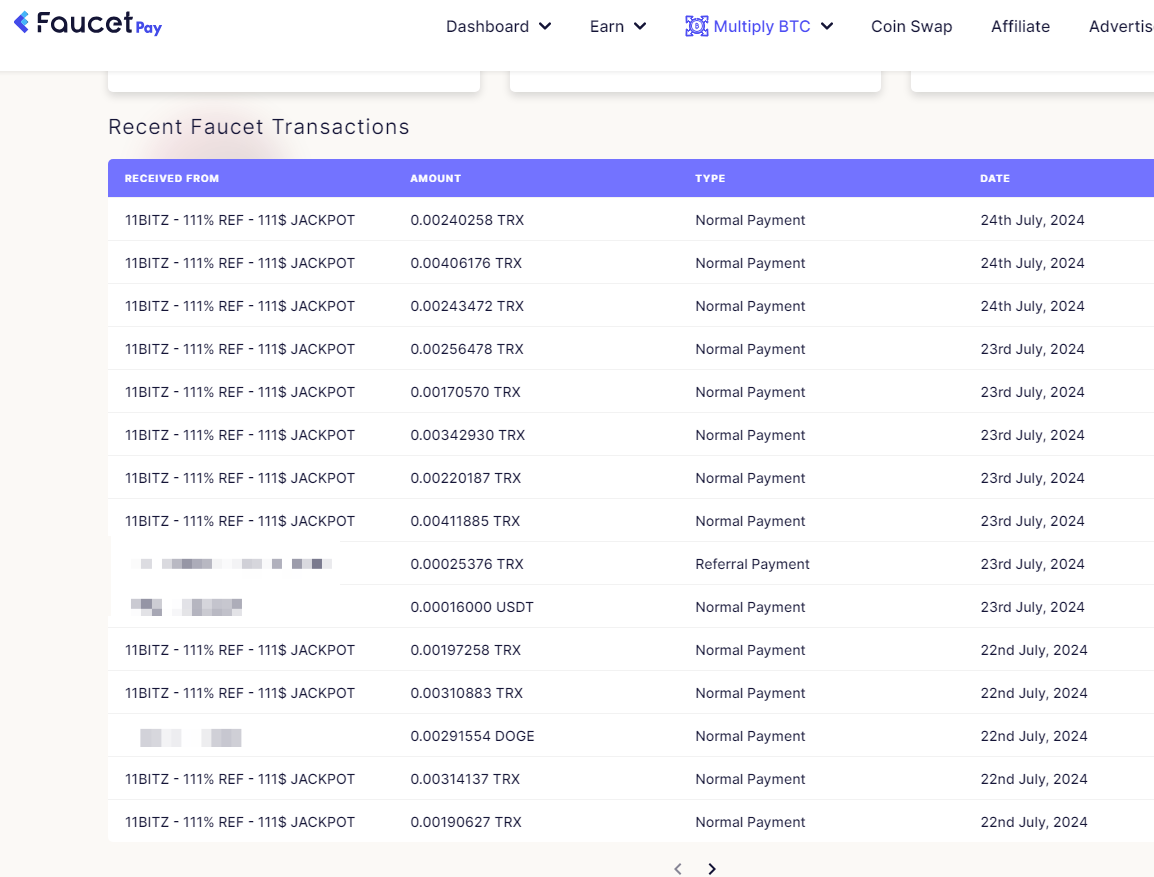Open the Multiply BTC menu
Image resolution: width=1154 pixels, height=877 pixels.
(x=762, y=26)
